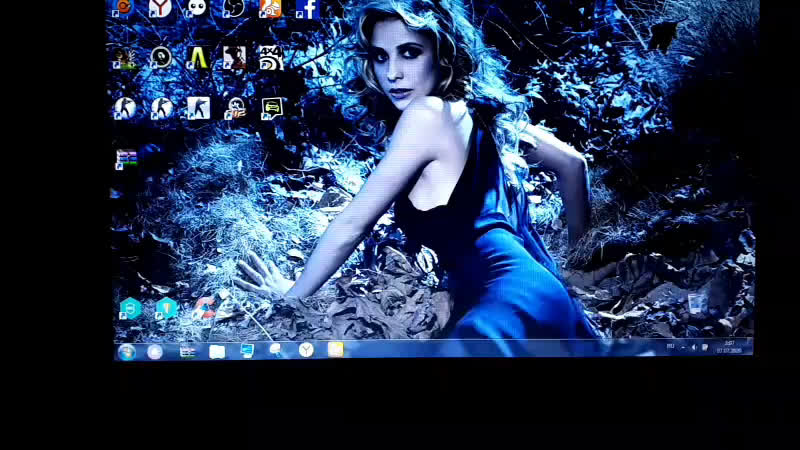The width and height of the screenshot is (800, 450).
Task: Open Yandex Browser from the taskbar
Action: point(306,350)
